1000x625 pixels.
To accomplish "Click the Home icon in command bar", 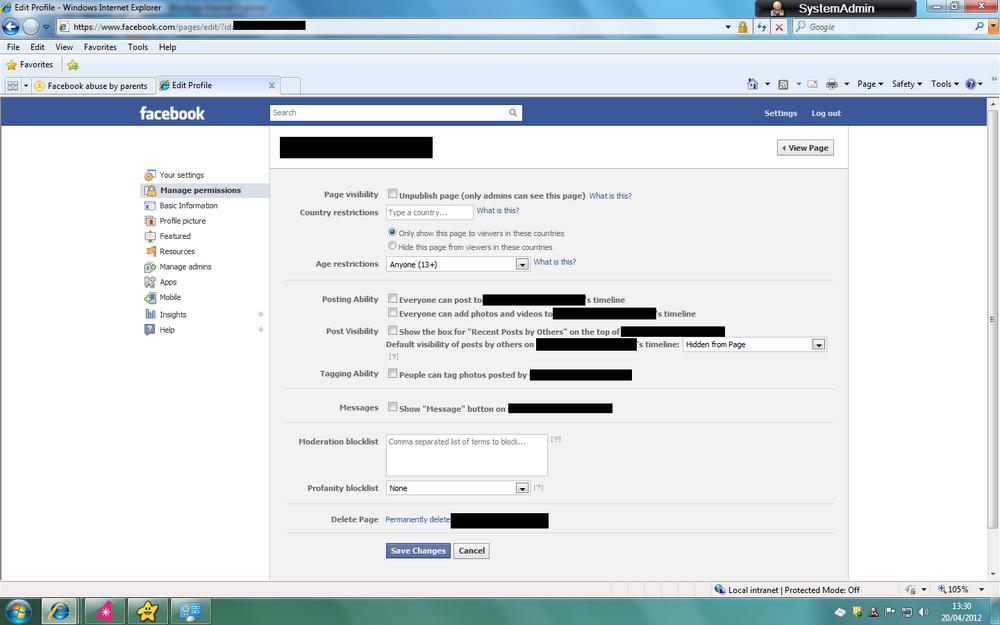I will click(x=753, y=84).
